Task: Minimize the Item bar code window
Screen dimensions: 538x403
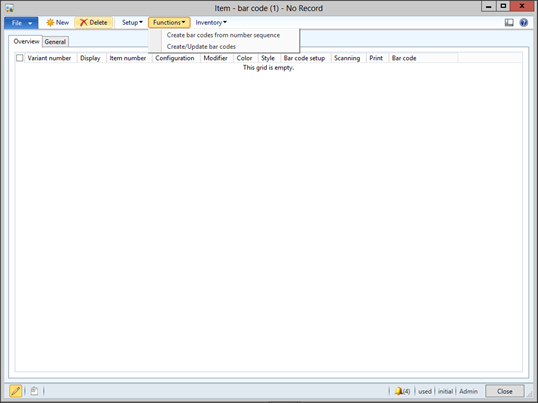Action: pyautogui.click(x=489, y=6)
